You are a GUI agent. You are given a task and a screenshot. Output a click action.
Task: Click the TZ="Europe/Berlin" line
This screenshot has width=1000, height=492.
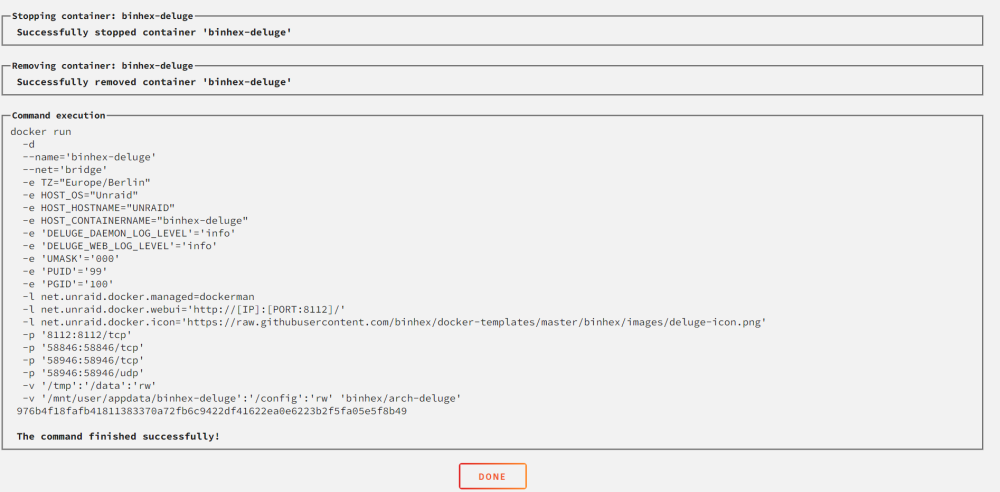coord(86,183)
